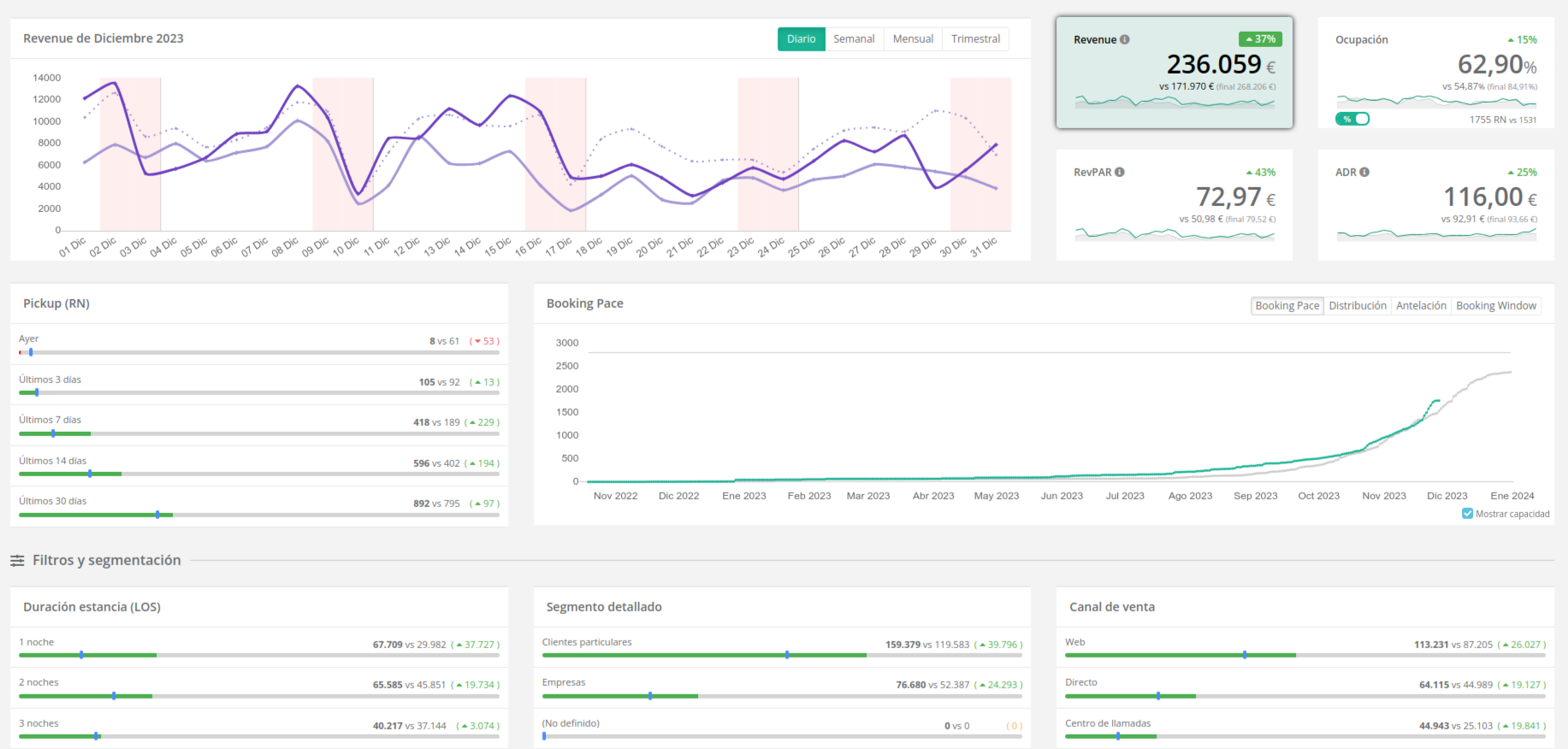1568x749 pixels.
Task: Click the 892 vs 795 pickup value
Action: click(x=436, y=504)
